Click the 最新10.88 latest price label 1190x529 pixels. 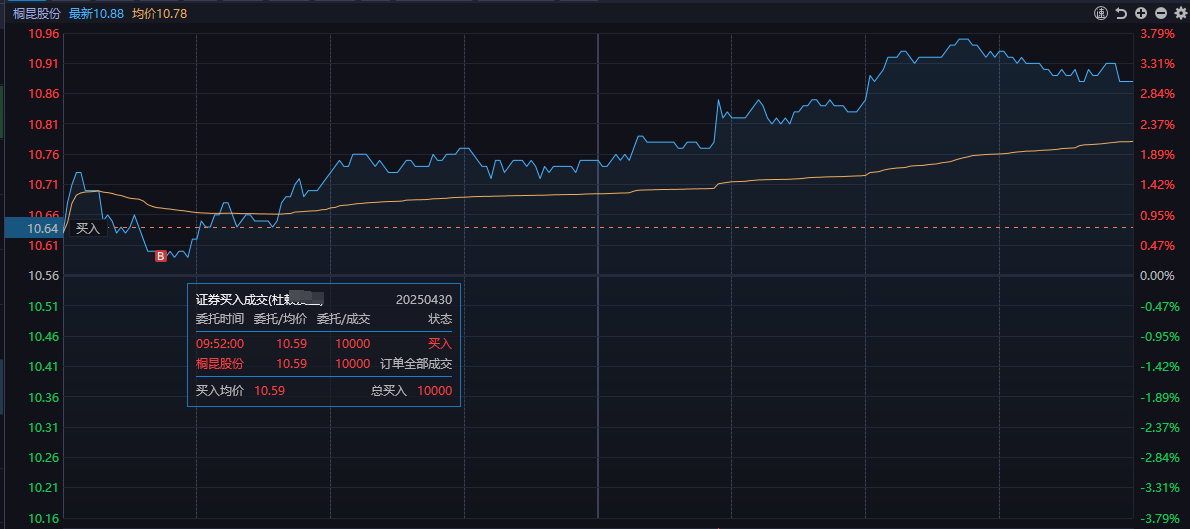pyautogui.click(x=96, y=13)
